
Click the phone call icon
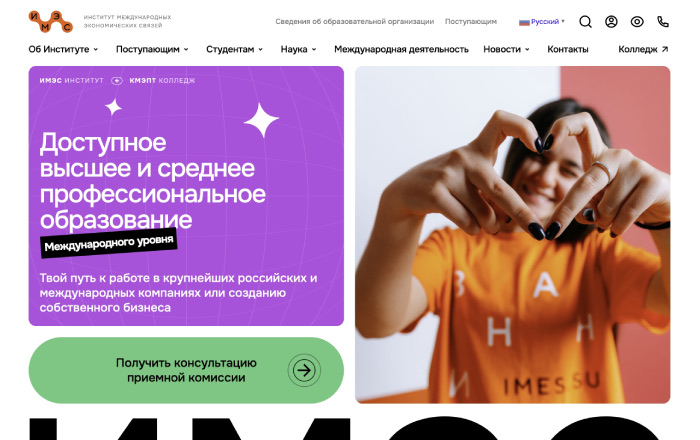[663, 21]
